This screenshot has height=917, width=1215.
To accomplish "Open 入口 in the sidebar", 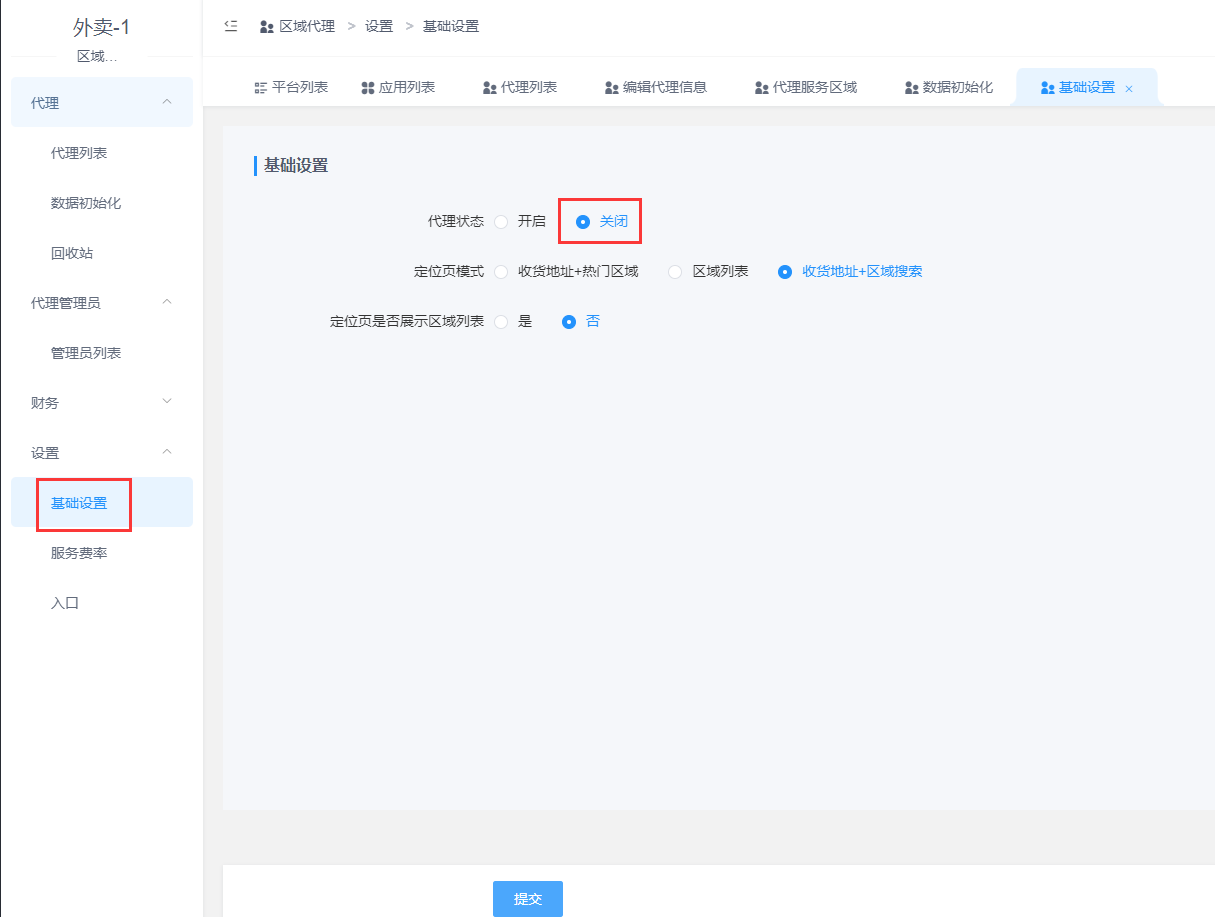I will (102, 602).
